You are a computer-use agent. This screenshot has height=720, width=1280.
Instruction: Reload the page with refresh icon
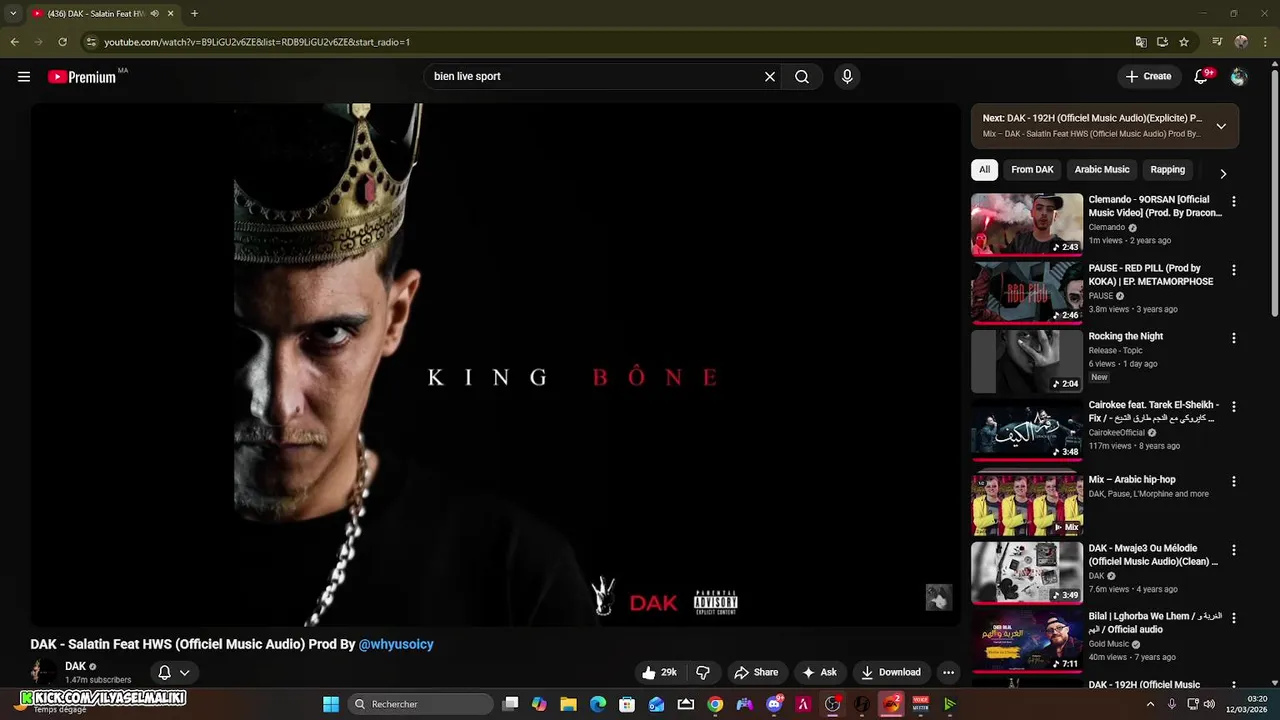(62, 42)
